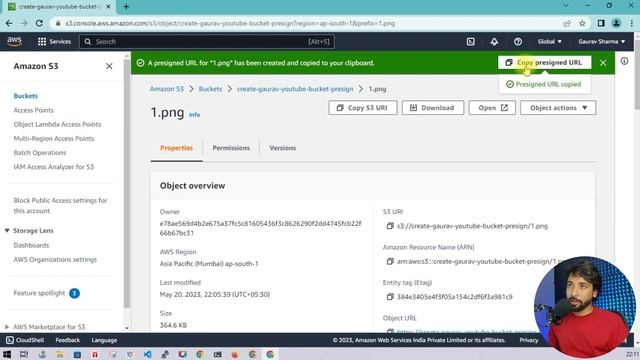The width and height of the screenshot is (640, 360).
Task: Go to Buckets breadcrumb link
Action: coord(210,89)
